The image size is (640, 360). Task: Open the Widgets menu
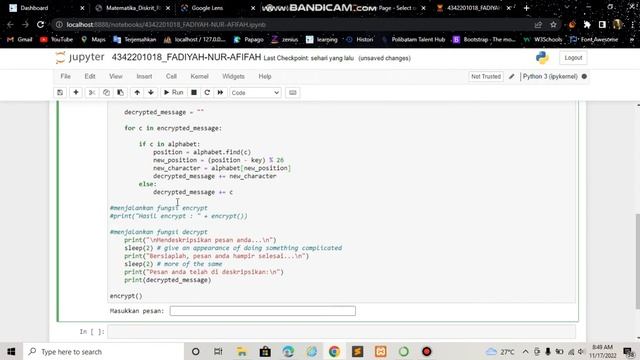tap(233, 76)
